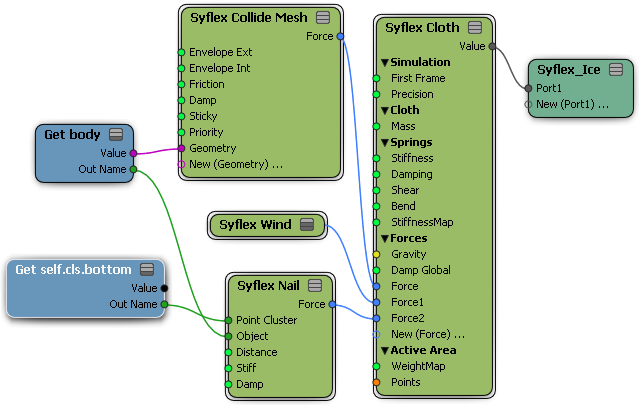This screenshot has height=405, width=639.
Task: Click the Force output port on Syflex Collide Mesh
Action: point(340,36)
